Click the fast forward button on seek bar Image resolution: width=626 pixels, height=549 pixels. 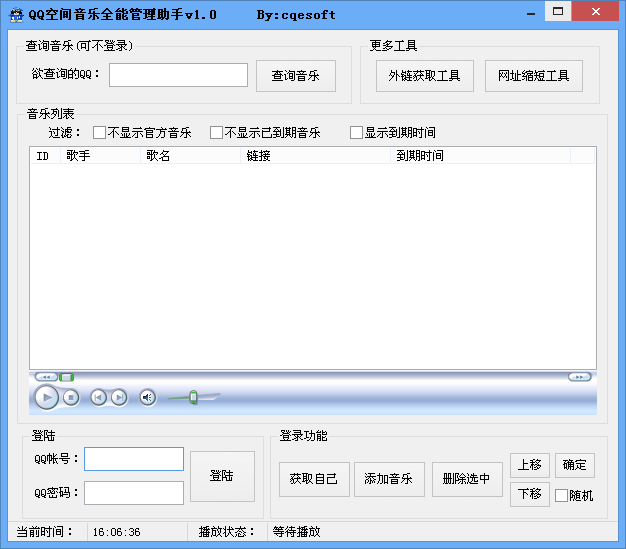click(579, 377)
